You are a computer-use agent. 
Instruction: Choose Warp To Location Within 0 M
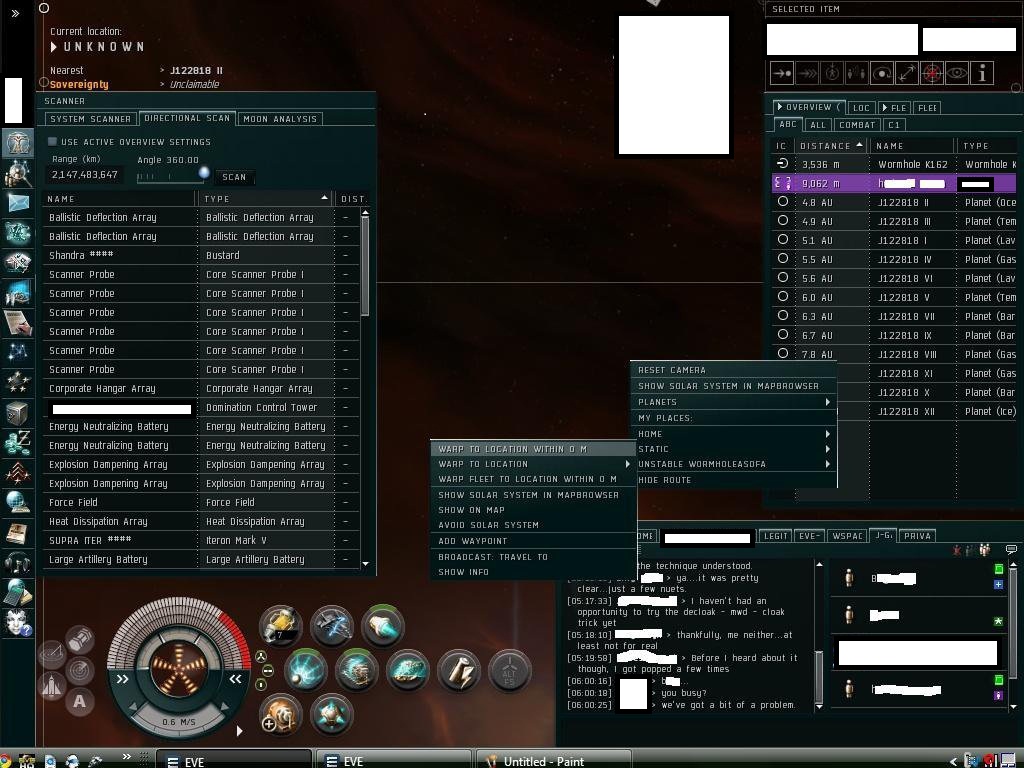pyautogui.click(x=533, y=449)
